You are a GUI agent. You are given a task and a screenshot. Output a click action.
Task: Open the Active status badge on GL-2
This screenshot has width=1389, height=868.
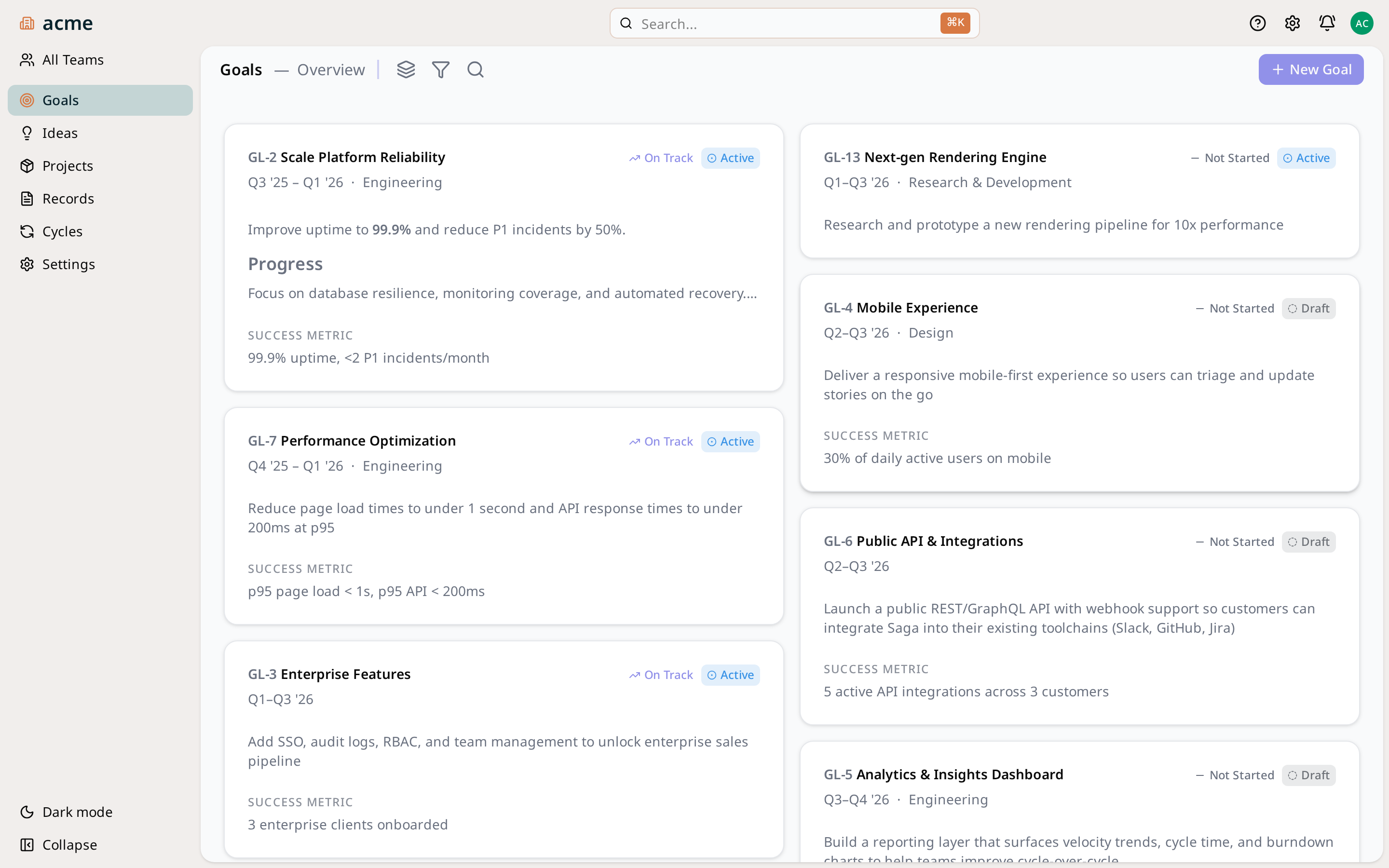(730, 158)
